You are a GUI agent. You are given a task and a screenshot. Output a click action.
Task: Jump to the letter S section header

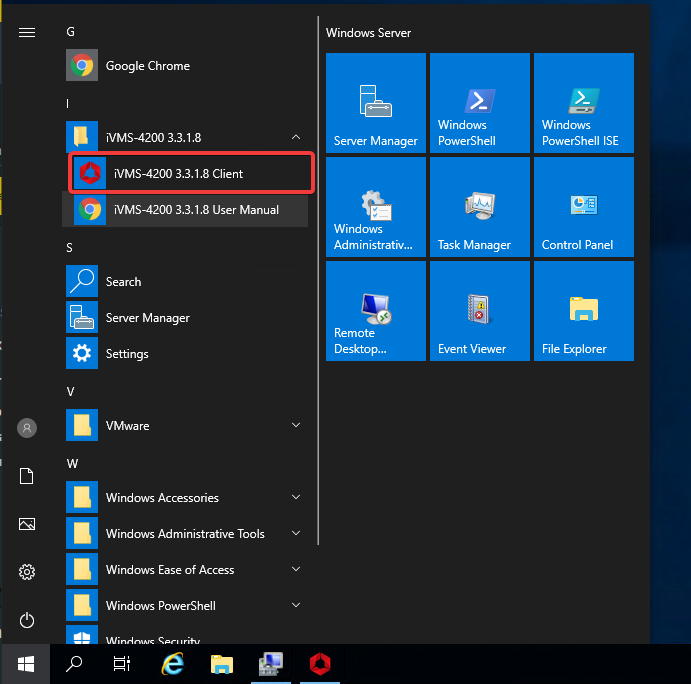click(70, 247)
